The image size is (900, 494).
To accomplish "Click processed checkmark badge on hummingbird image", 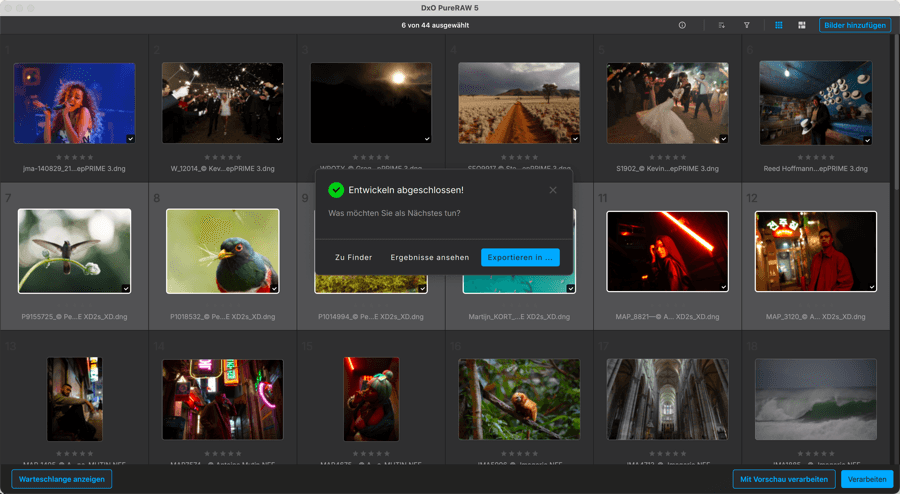I will [x=126, y=289].
